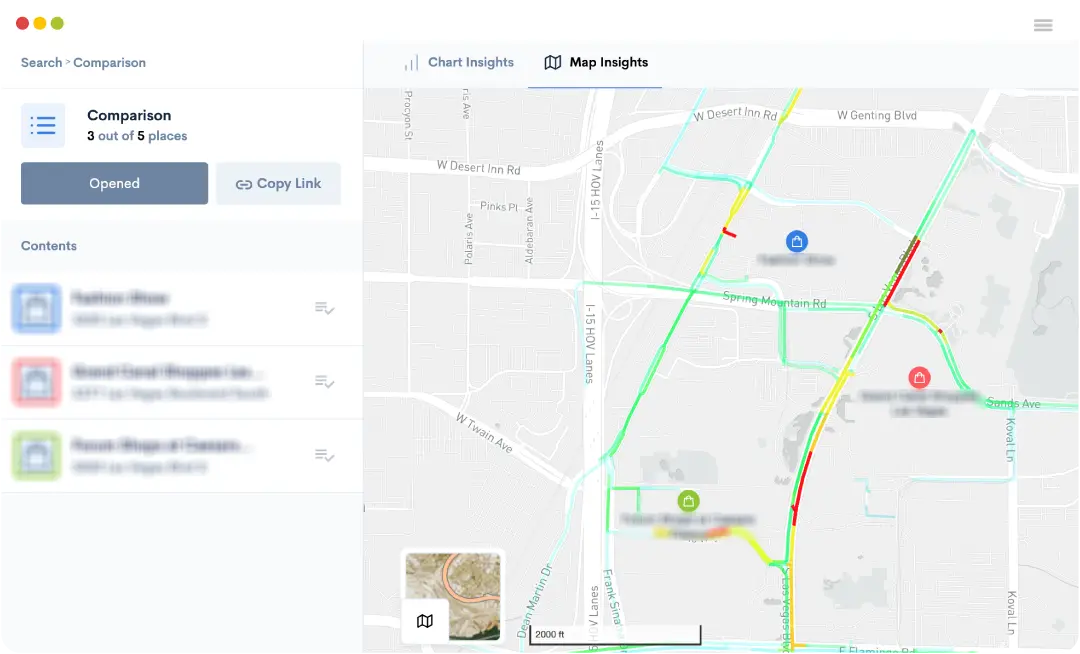Click the red place icon in Contents

[x=37, y=381]
